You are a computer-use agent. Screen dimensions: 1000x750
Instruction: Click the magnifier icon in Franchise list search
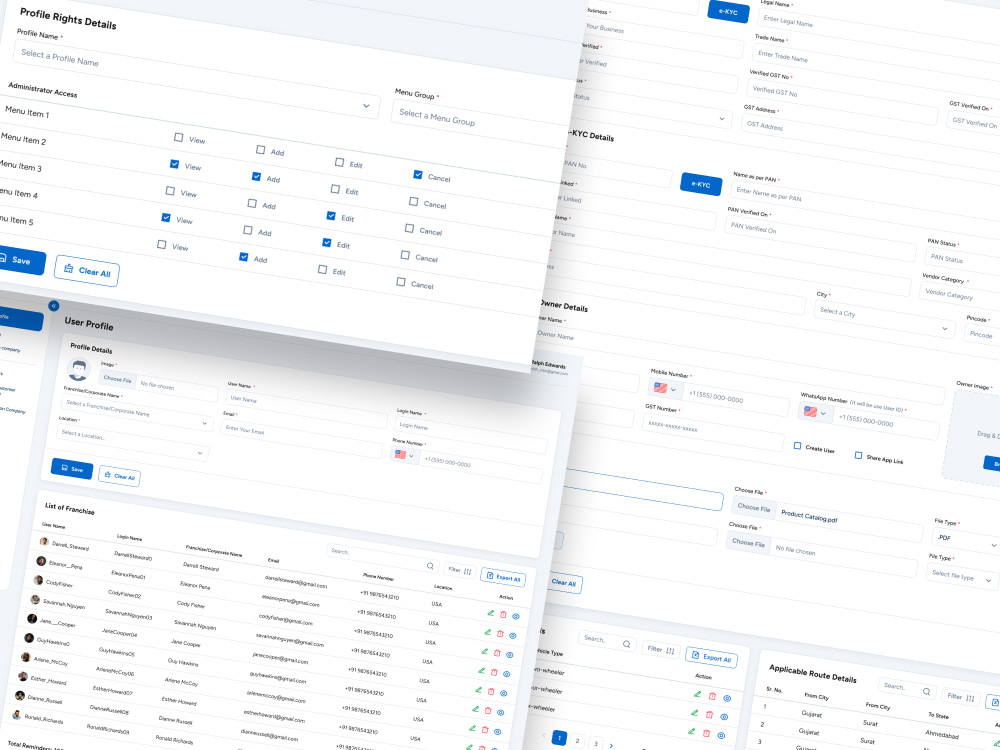click(x=430, y=566)
